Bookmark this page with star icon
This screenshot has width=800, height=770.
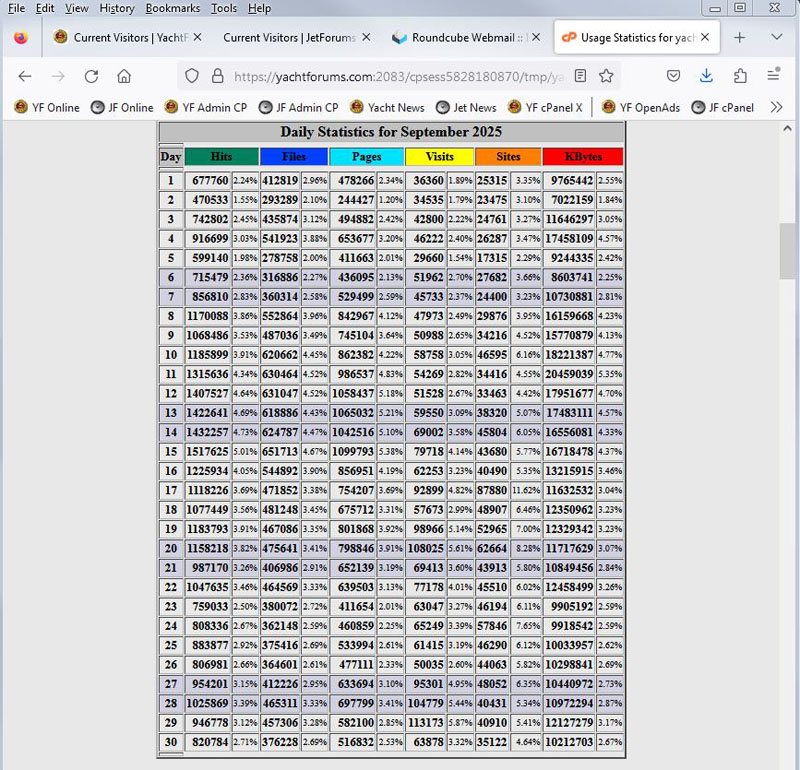tap(606, 76)
